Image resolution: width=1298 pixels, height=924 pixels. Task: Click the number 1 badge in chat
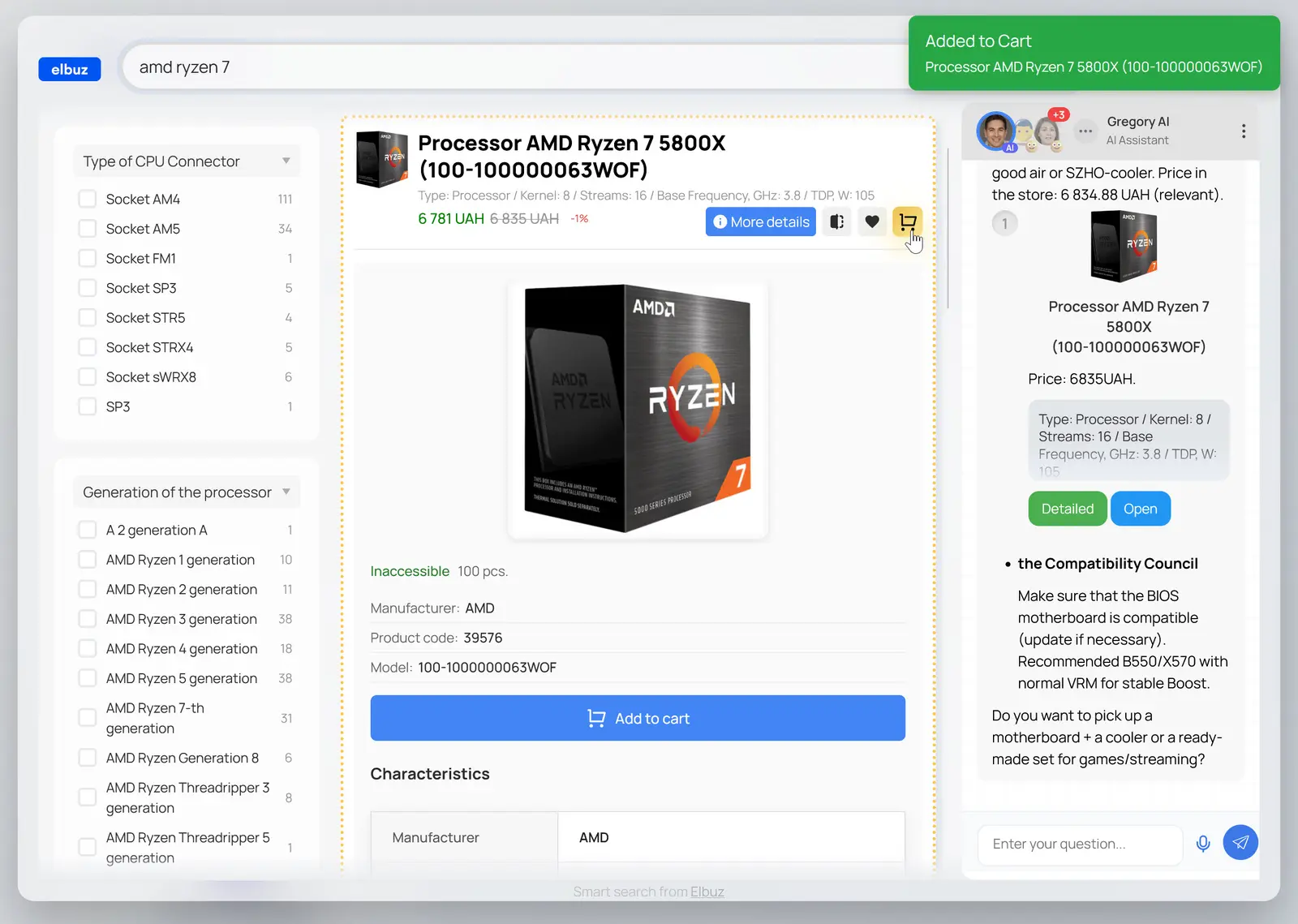coord(1004,223)
